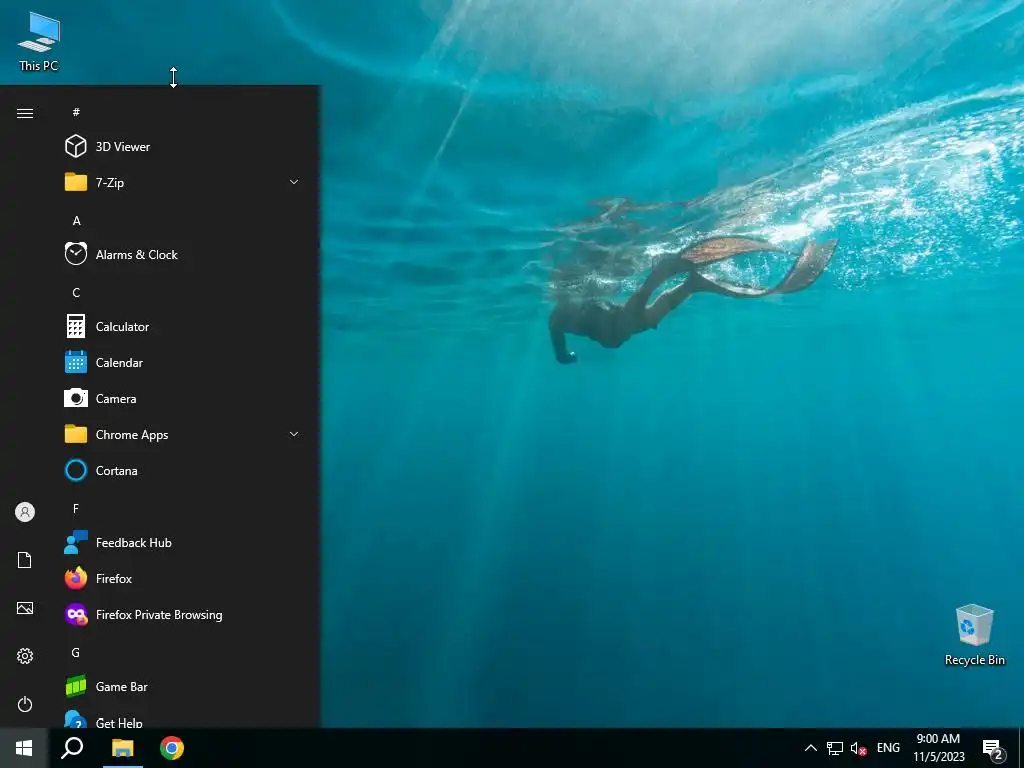1024x768 pixels.
Task: Open Calculator from the app list
Action: pos(185,327)
